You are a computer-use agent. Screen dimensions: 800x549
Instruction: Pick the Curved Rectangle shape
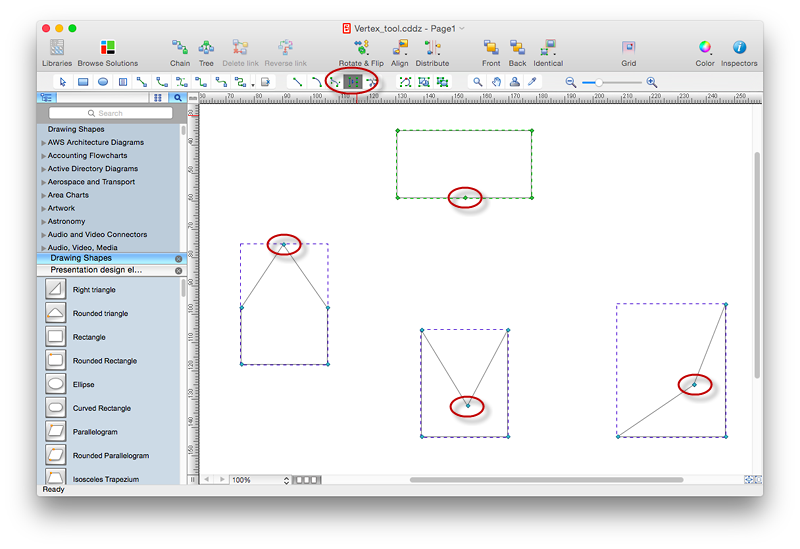click(x=56, y=408)
